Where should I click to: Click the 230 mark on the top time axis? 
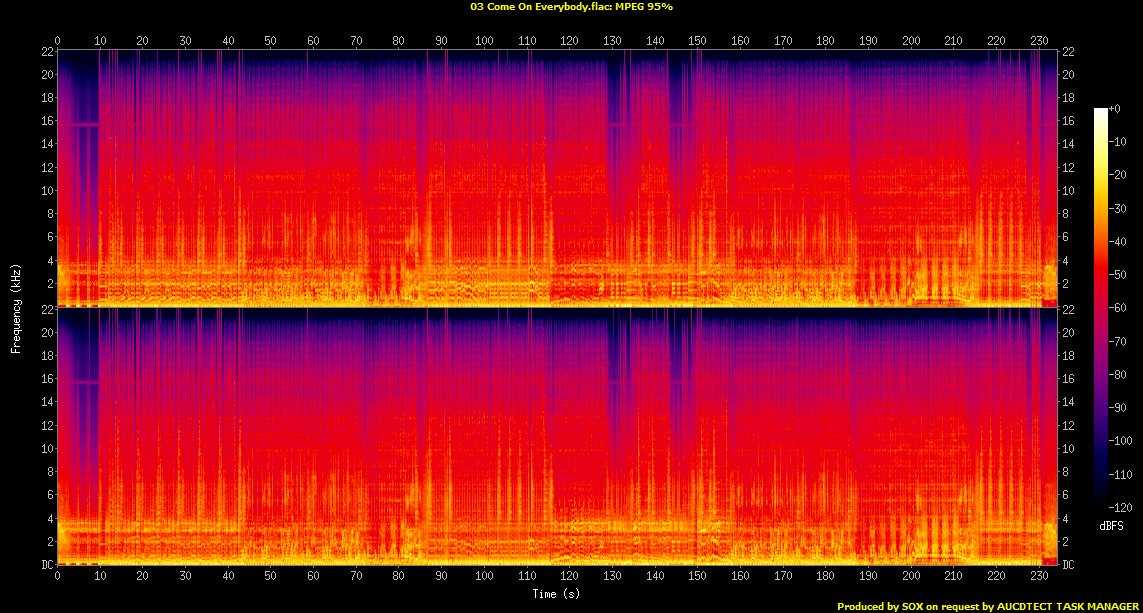1039,40
